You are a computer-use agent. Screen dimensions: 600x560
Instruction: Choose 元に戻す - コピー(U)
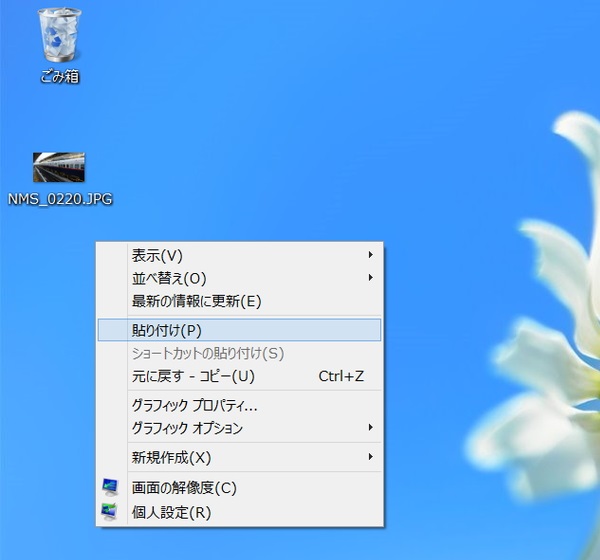[240, 376]
